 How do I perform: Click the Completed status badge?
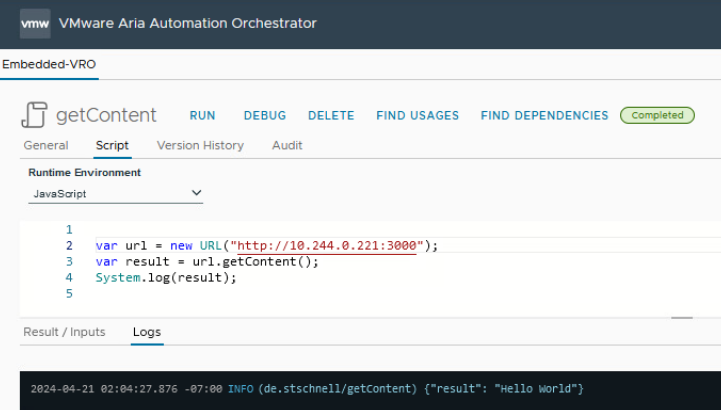(x=657, y=115)
